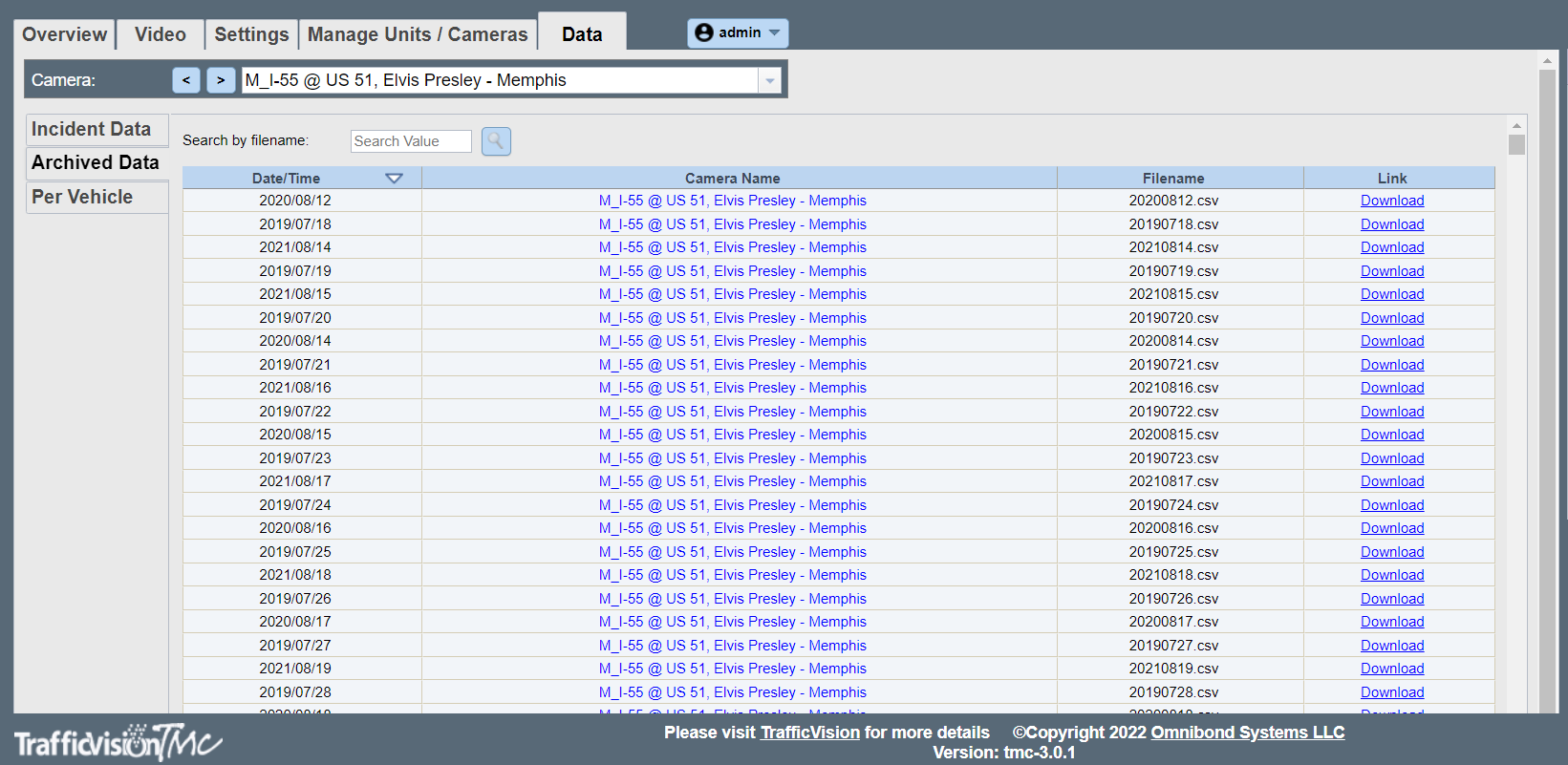
Task: Download the 20210816.csv file
Action: tap(1392, 388)
